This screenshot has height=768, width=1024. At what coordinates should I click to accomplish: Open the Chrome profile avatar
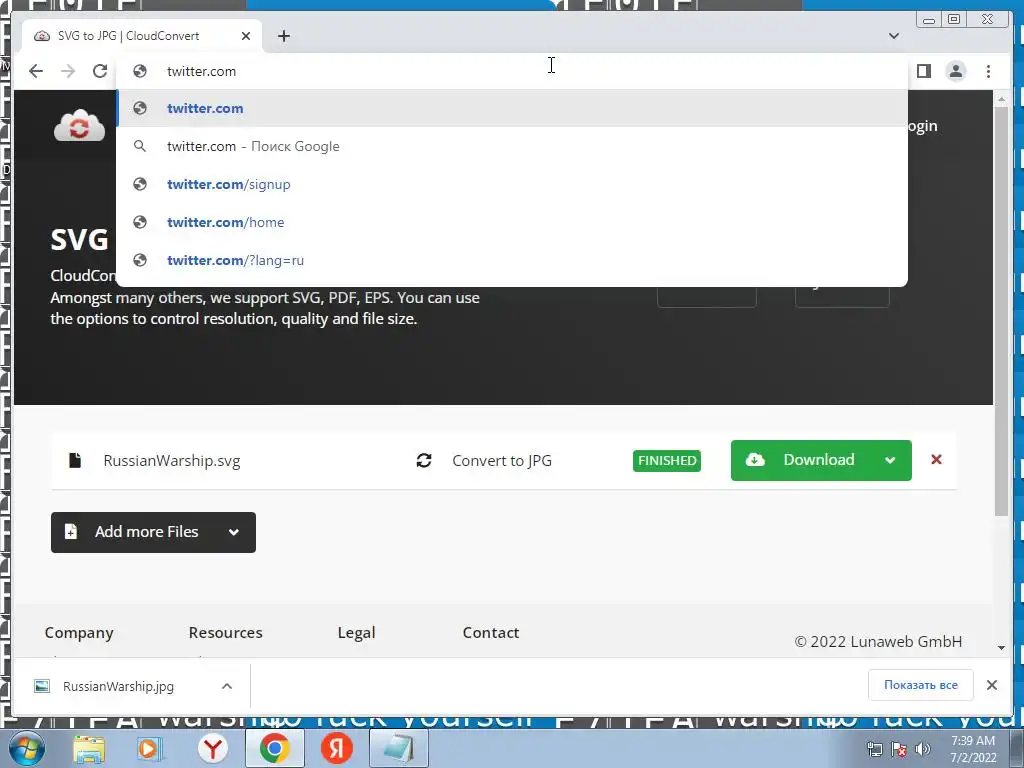point(955,71)
